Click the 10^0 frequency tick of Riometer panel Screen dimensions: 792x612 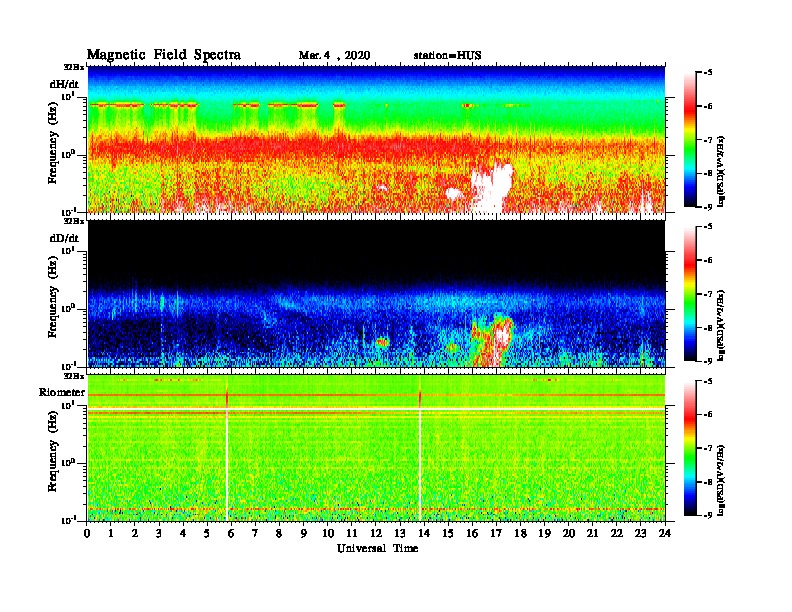(x=68, y=463)
